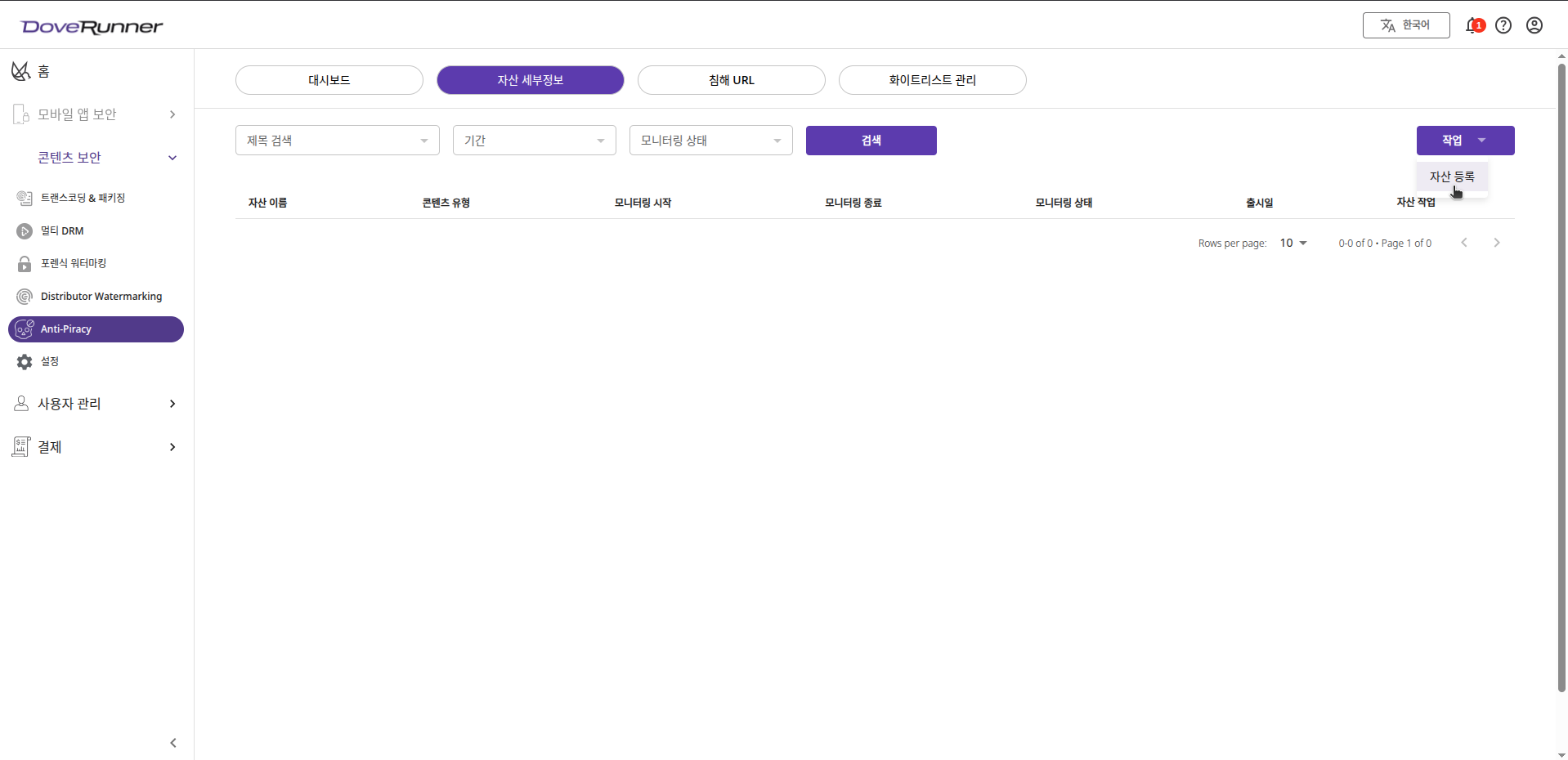The width and height of the screenshot is (1568, 760).
Task: Select the 홈 home icon in sidebar
Action: tap(21, 71)
